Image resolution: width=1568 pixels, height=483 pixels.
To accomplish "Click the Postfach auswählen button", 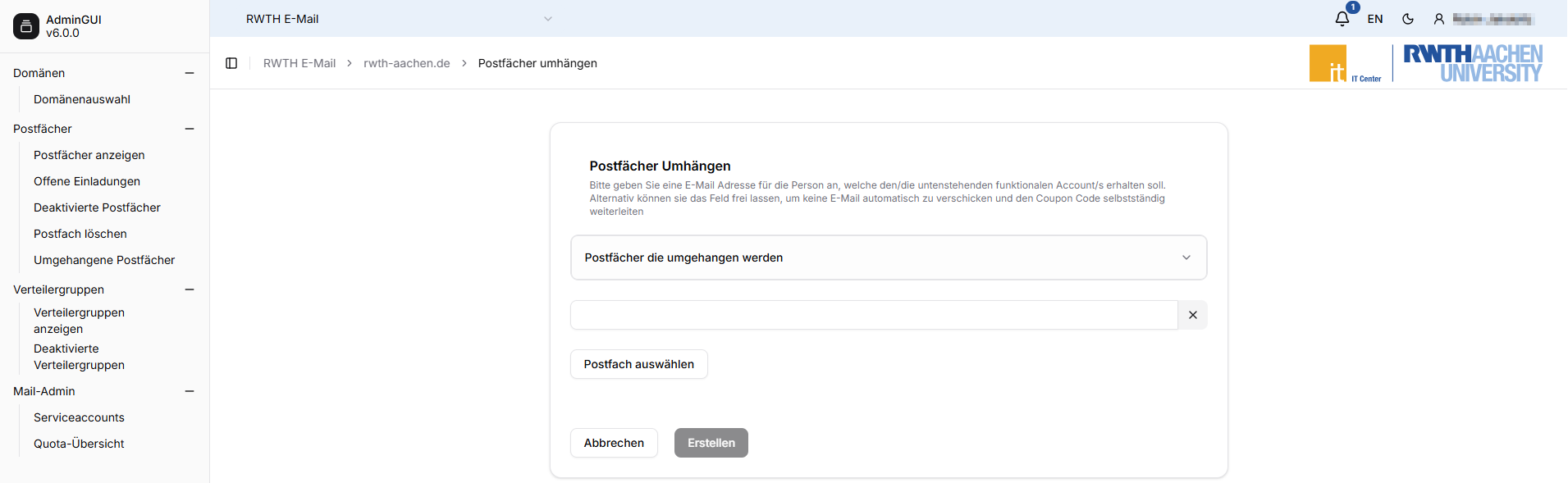I will click(638, 364).
